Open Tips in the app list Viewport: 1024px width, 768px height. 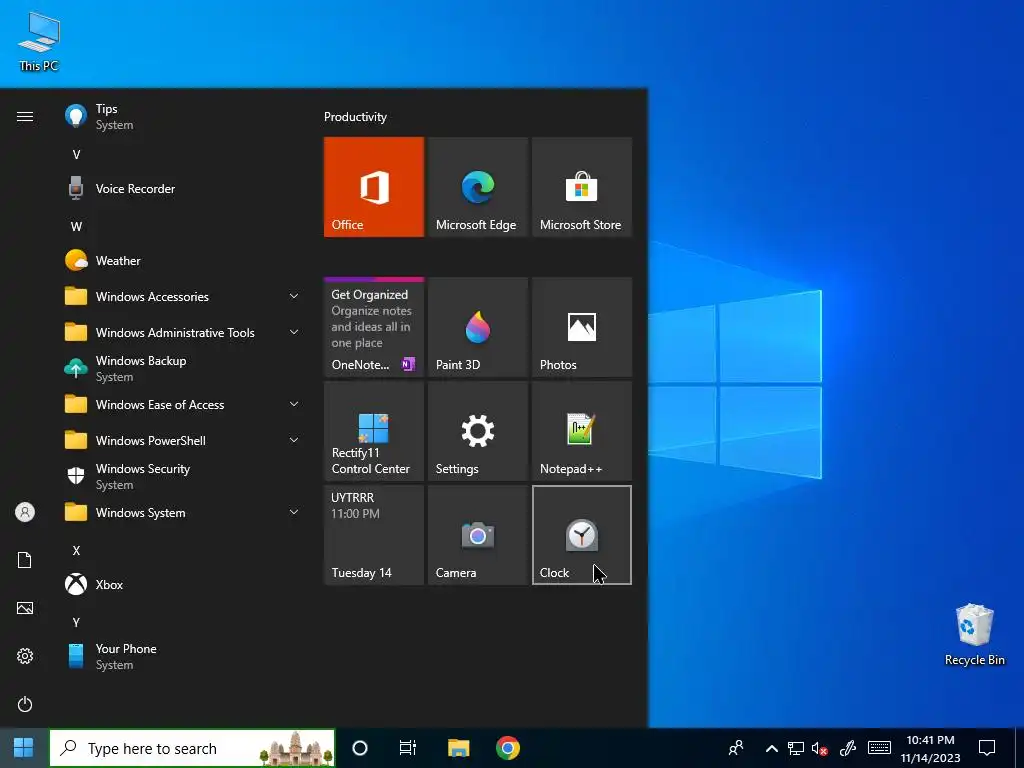[x=183, y=116]
